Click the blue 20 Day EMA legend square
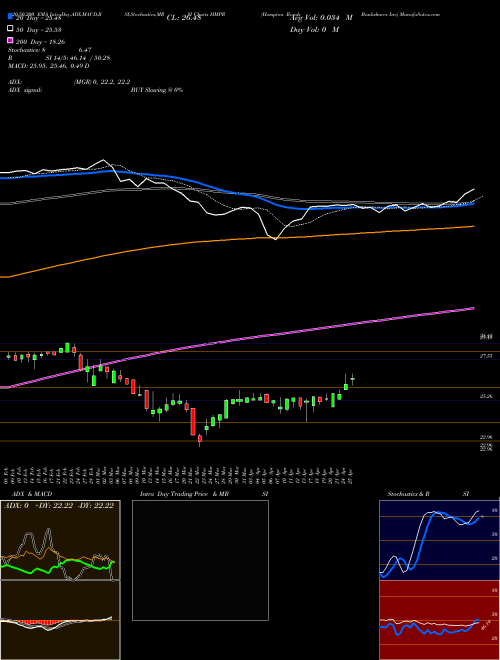The width and height of the screenshot is (500, 660). [10, 17]
